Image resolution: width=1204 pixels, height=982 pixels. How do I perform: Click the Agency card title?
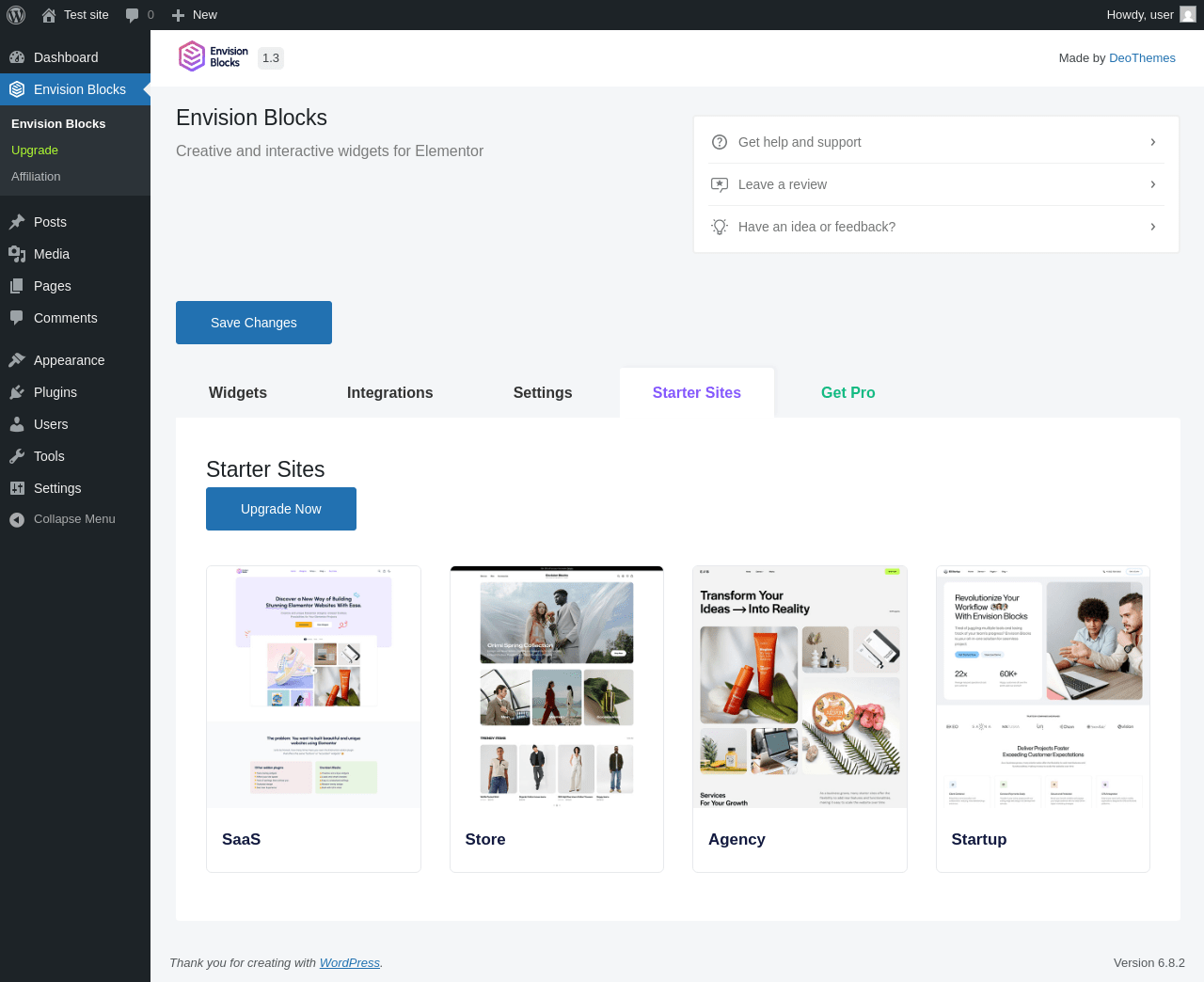tap(737, 839)
